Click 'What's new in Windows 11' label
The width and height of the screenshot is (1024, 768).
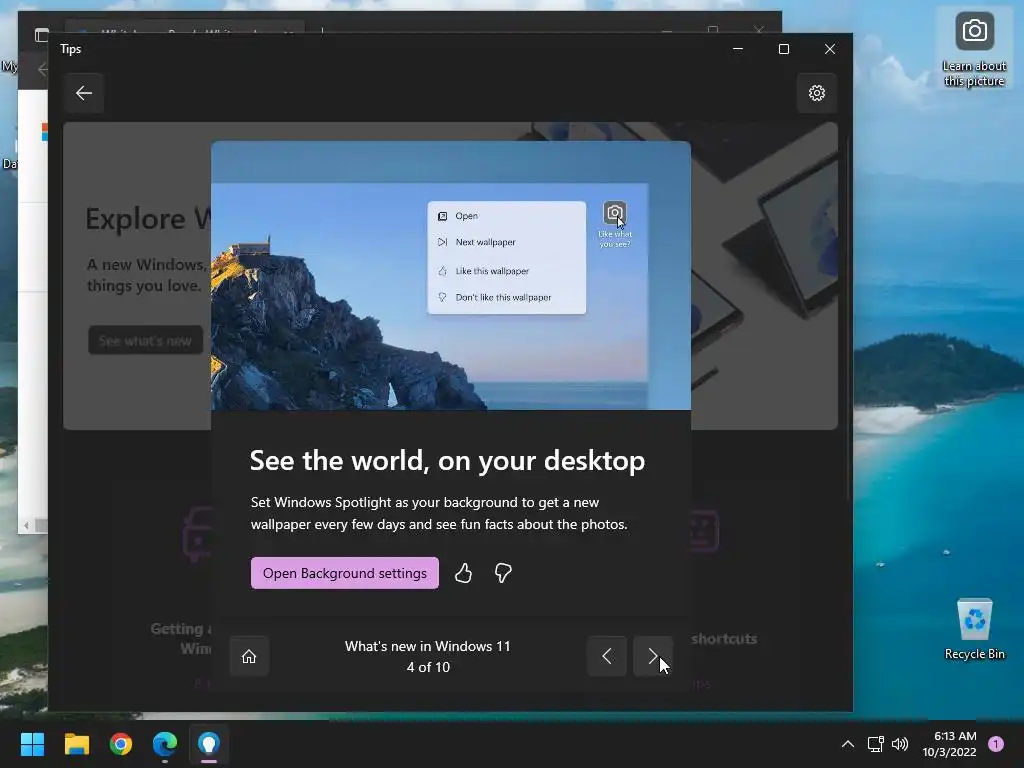pos(428,646)
